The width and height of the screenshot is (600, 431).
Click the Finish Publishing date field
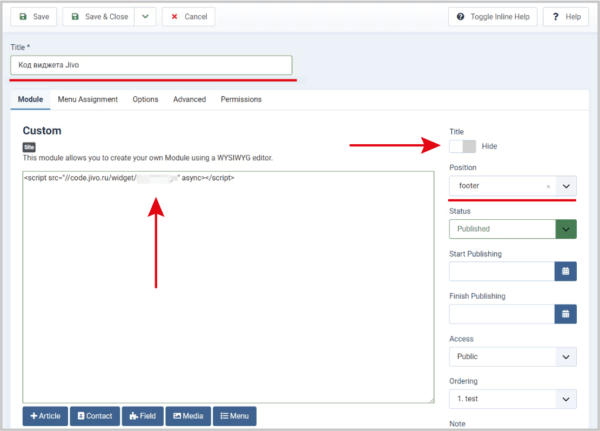[502, 314]
